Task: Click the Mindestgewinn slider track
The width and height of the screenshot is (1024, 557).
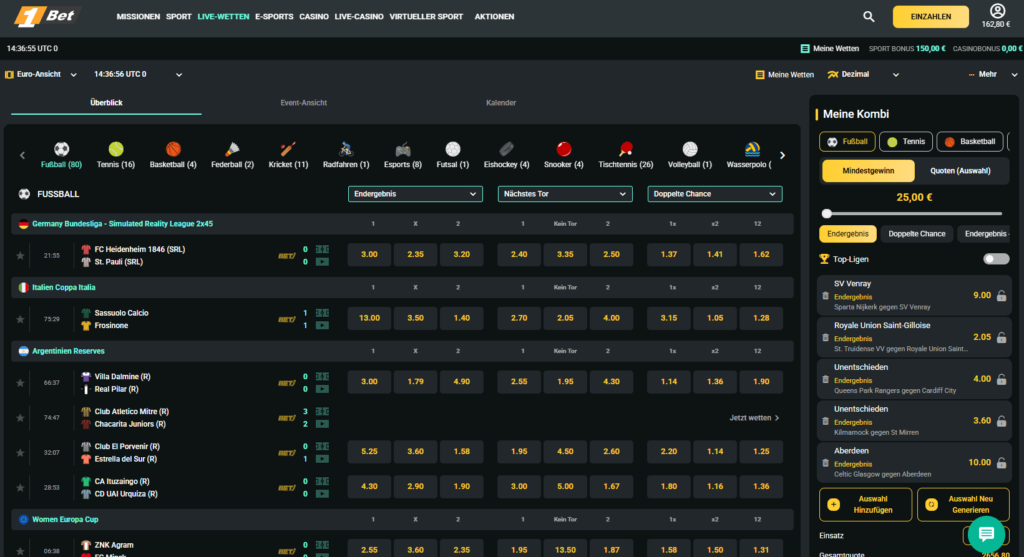Action: tap(913, 213)
